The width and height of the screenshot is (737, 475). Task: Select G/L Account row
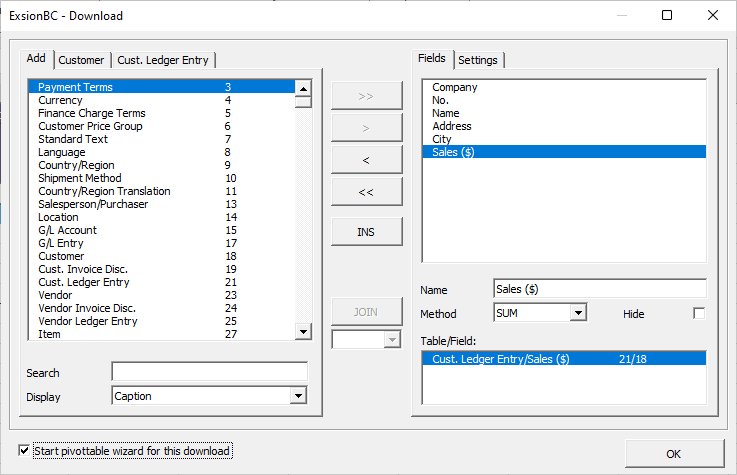(162, 230)
